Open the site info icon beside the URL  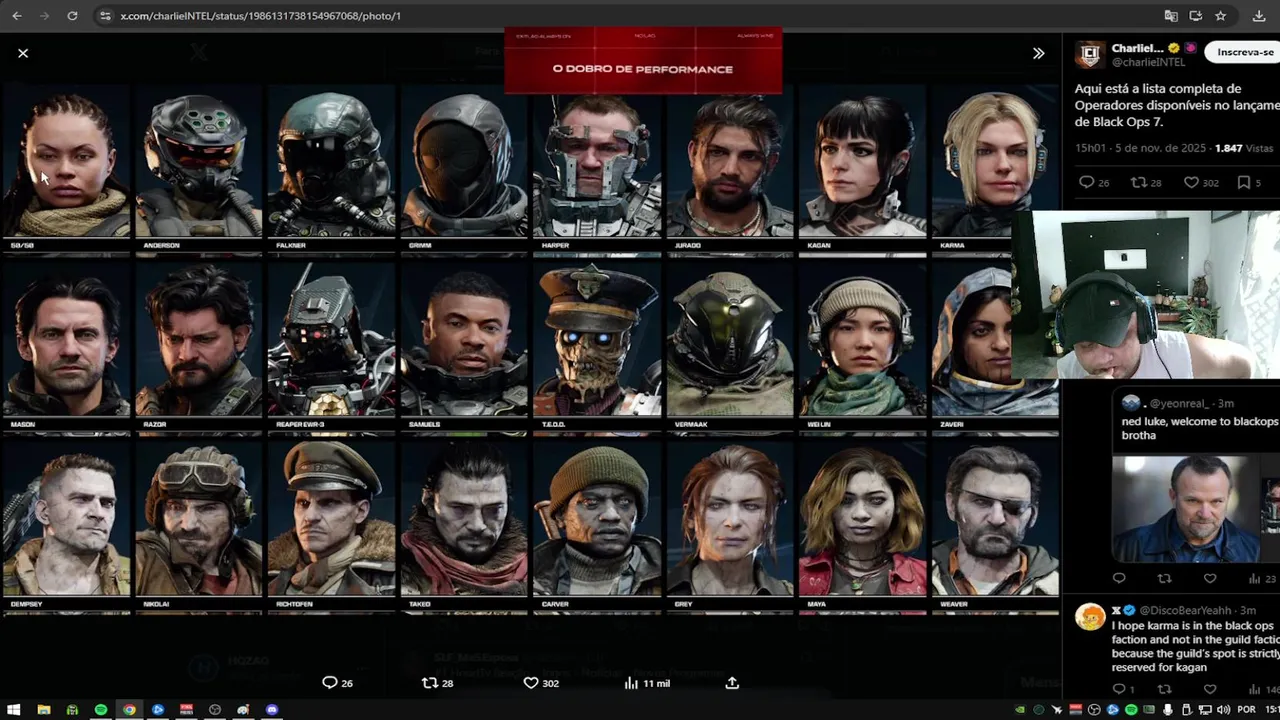[106, 16]
